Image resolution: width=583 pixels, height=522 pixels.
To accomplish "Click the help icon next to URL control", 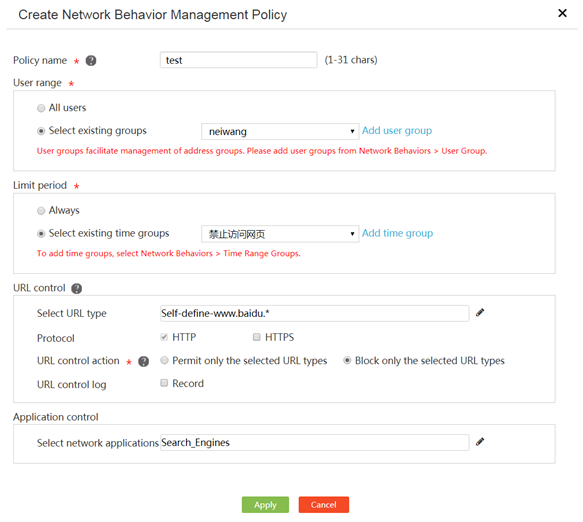I will tap(77, 288).
